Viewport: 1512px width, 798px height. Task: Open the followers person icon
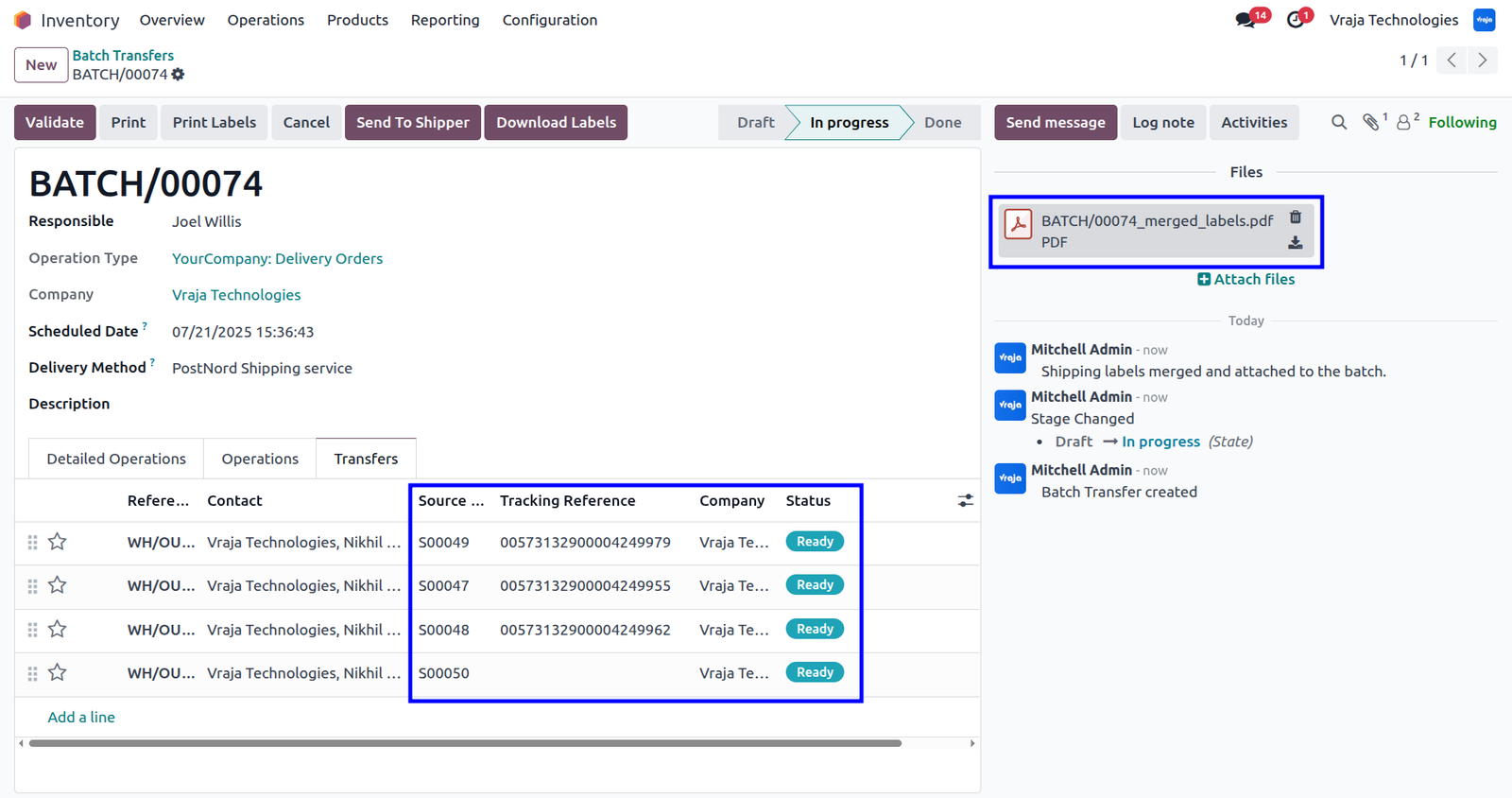pyautogui.click(x=1405, y=122)
